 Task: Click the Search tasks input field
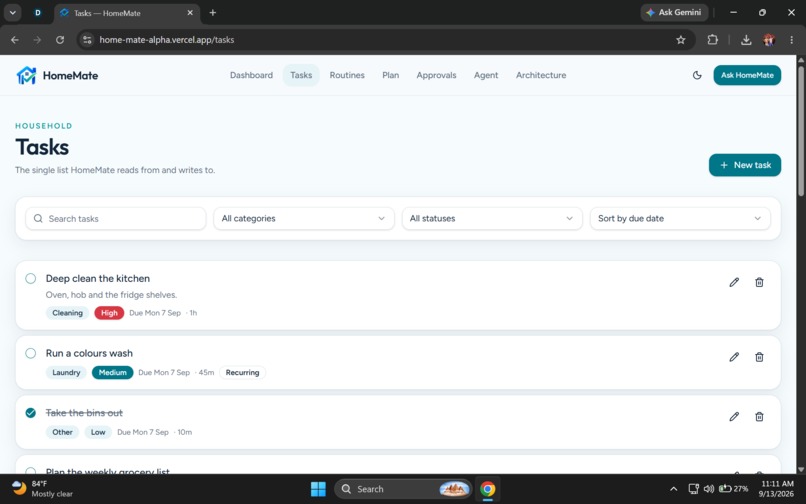[x=116, y=219]
